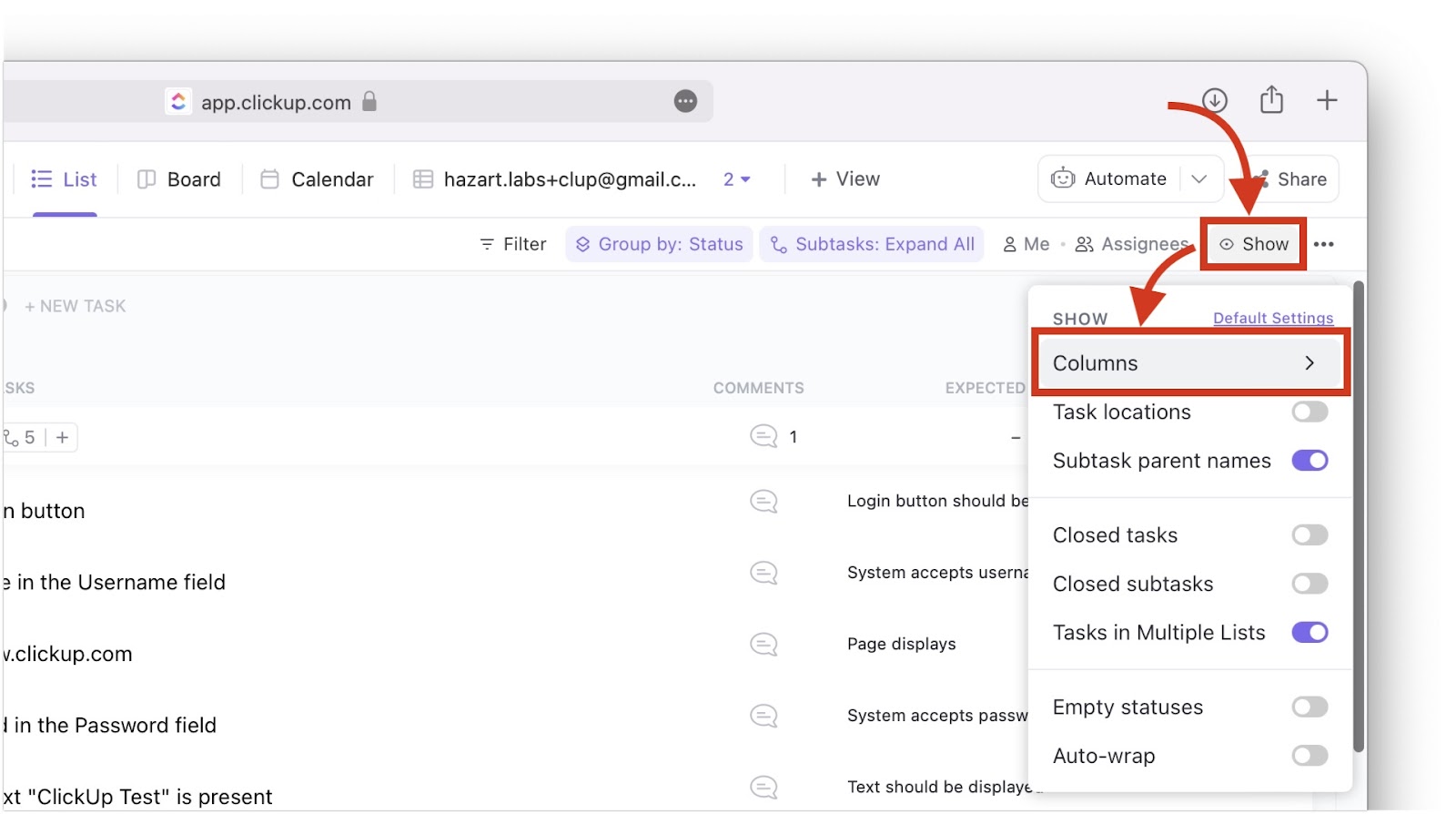Image resolution: width=1456 pixels, height=814 pixels.
Task: Click the Automate button
Action: pyautogui.click(x=1110, y=179)
